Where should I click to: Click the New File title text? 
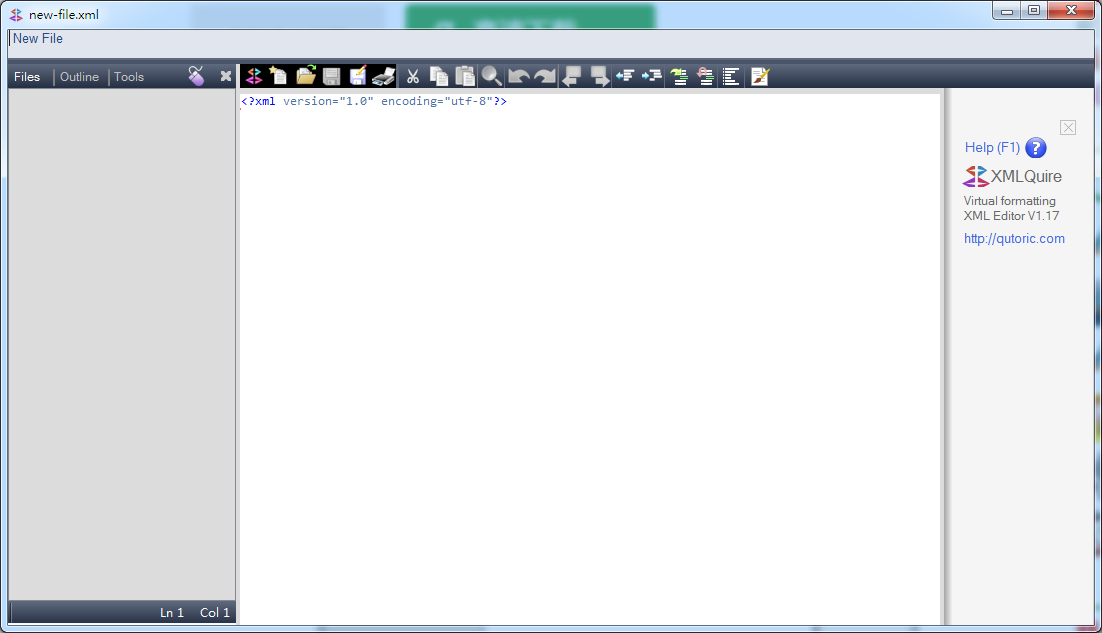tap(38, 39)
